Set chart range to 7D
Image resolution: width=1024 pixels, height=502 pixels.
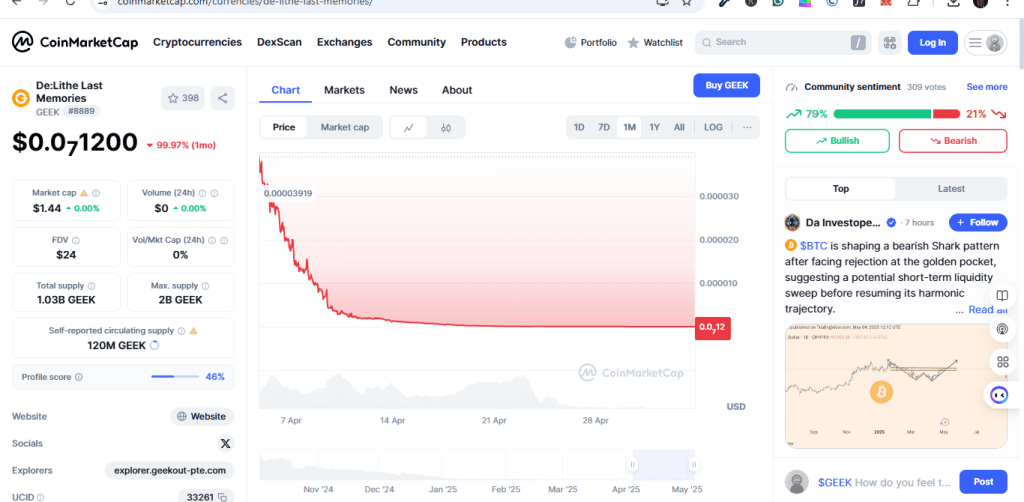pyautogui.click(x=603, y=127)
